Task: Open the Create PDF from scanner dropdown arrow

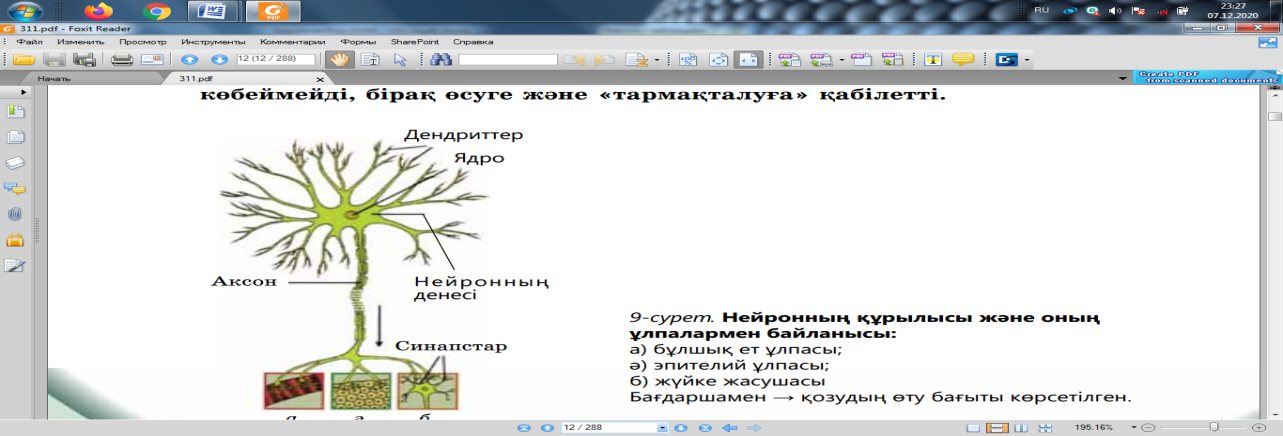Action: [841, 60]
